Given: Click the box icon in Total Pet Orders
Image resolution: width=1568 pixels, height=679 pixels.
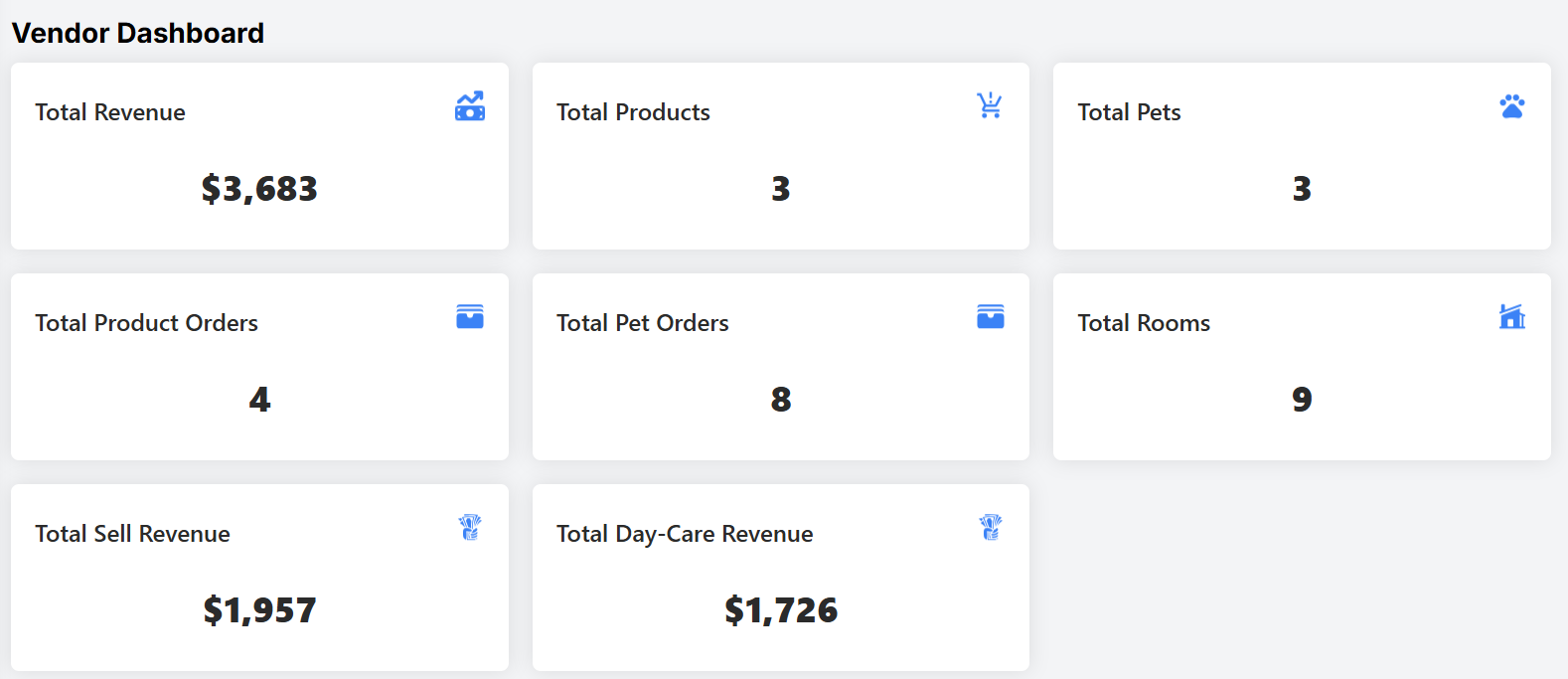Looking at the screenshot, I should click(991, 316).
